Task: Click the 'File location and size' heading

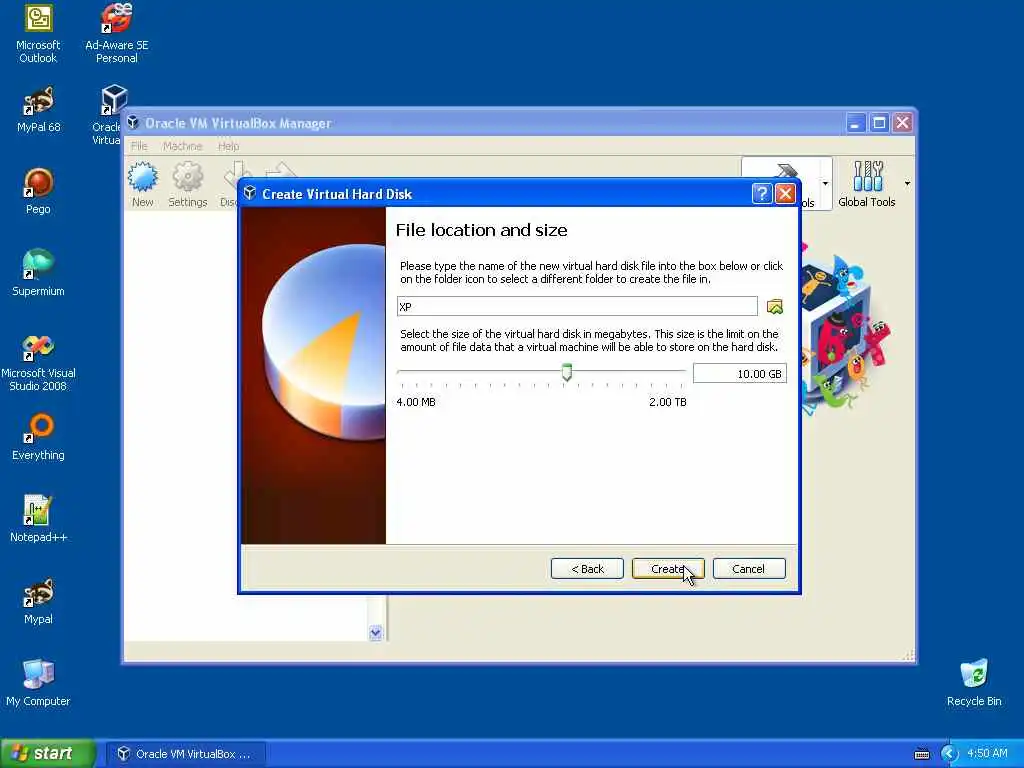Action: click(x=481, y=230)
